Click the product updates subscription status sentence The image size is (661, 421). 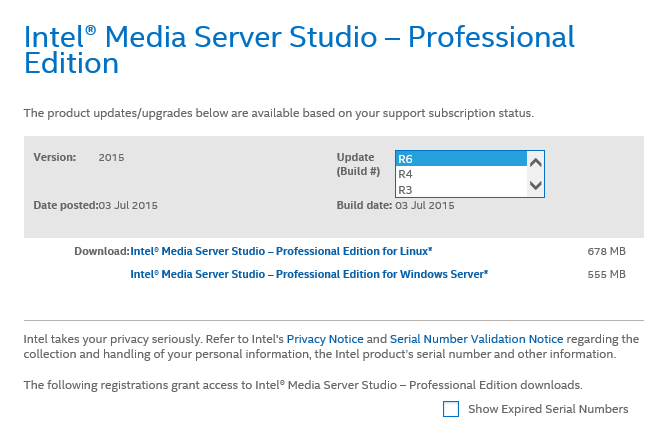point(279,113)
